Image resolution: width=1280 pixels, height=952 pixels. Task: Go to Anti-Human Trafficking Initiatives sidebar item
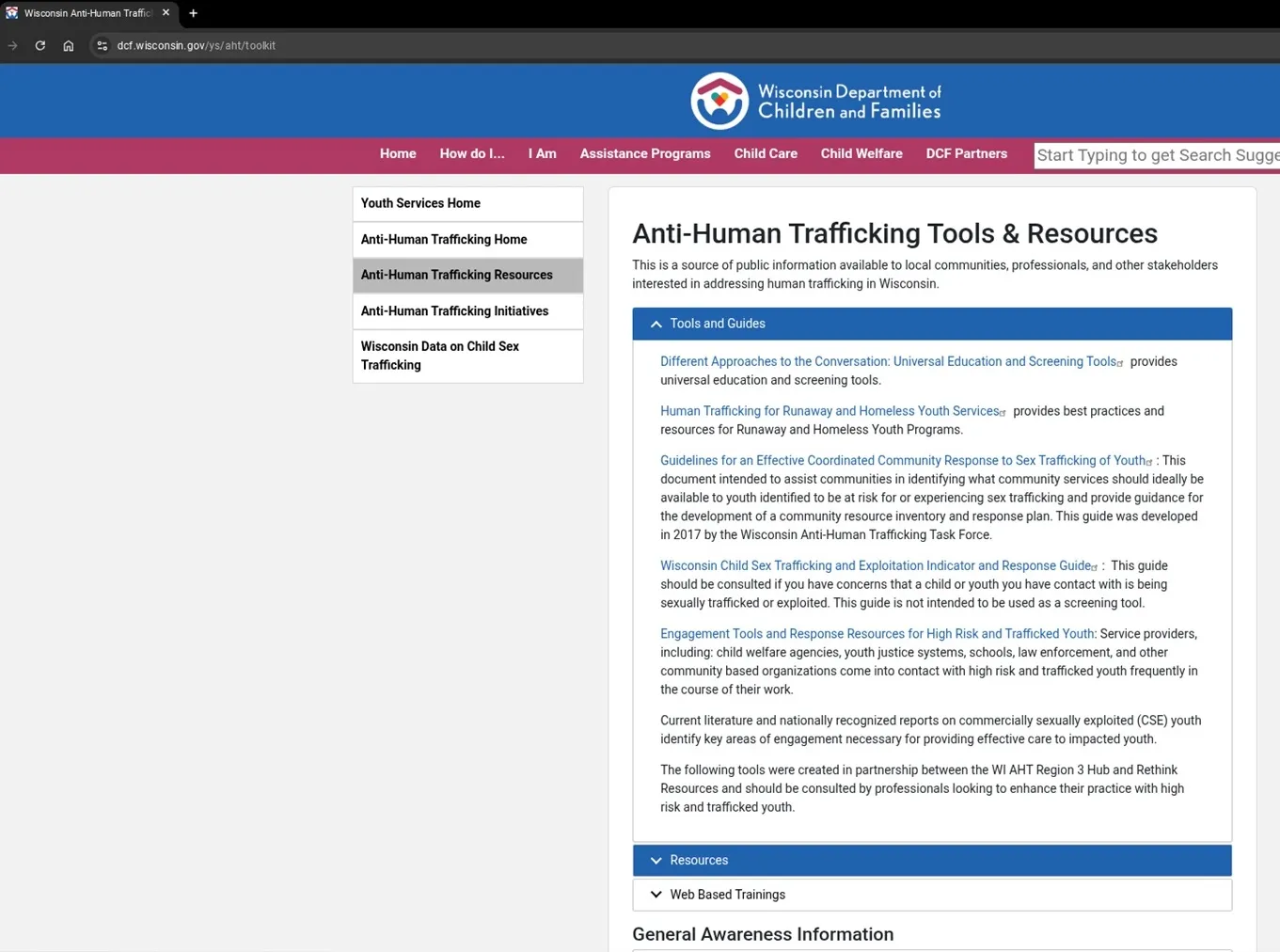coord(467,311)
